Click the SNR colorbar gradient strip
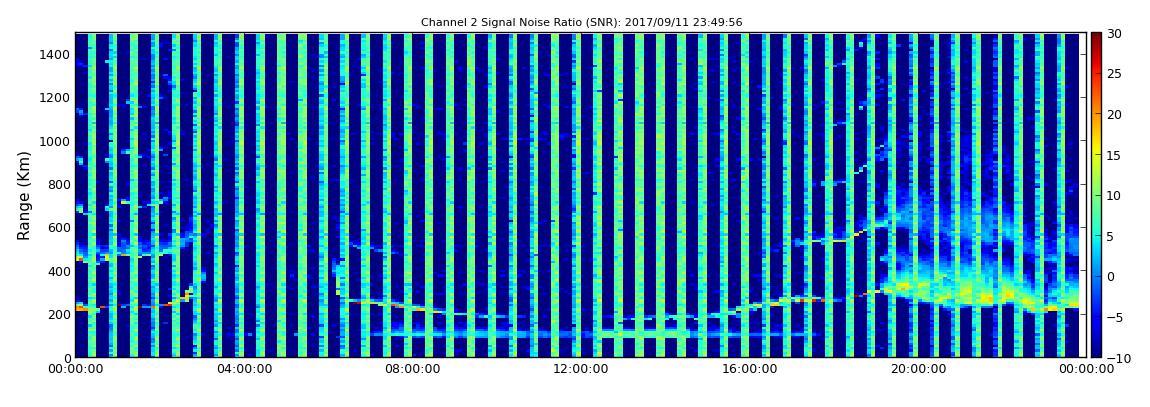The height and width of the screenshot is (407, 1150). point(1096,195)
